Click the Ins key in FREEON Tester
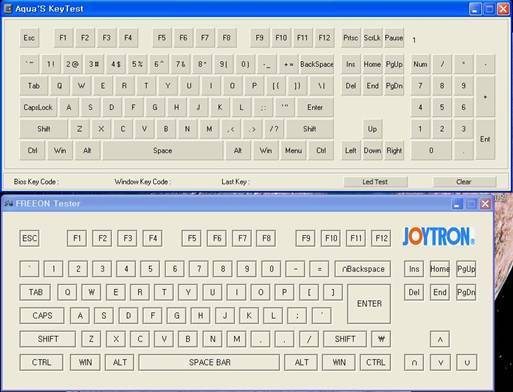The width and height of the screenshot is (513, 392). pos(414,269)
